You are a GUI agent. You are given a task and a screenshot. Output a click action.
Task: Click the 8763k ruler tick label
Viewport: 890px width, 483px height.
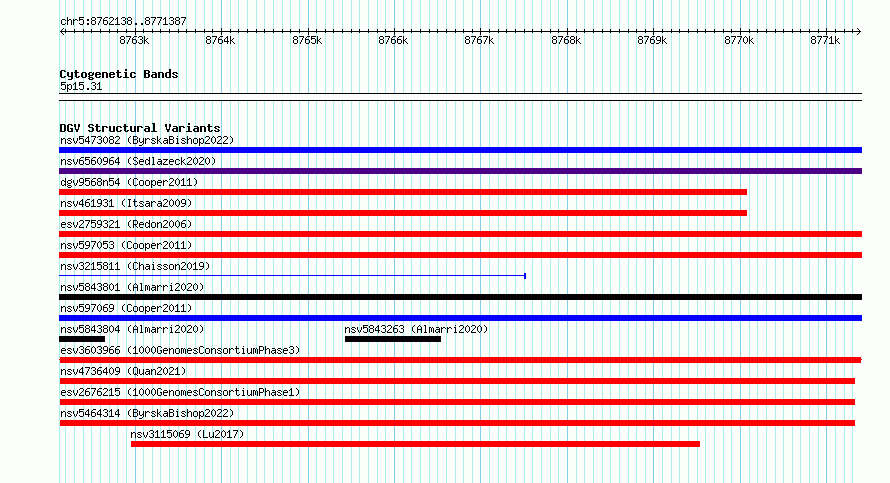(x=135, y=41)
